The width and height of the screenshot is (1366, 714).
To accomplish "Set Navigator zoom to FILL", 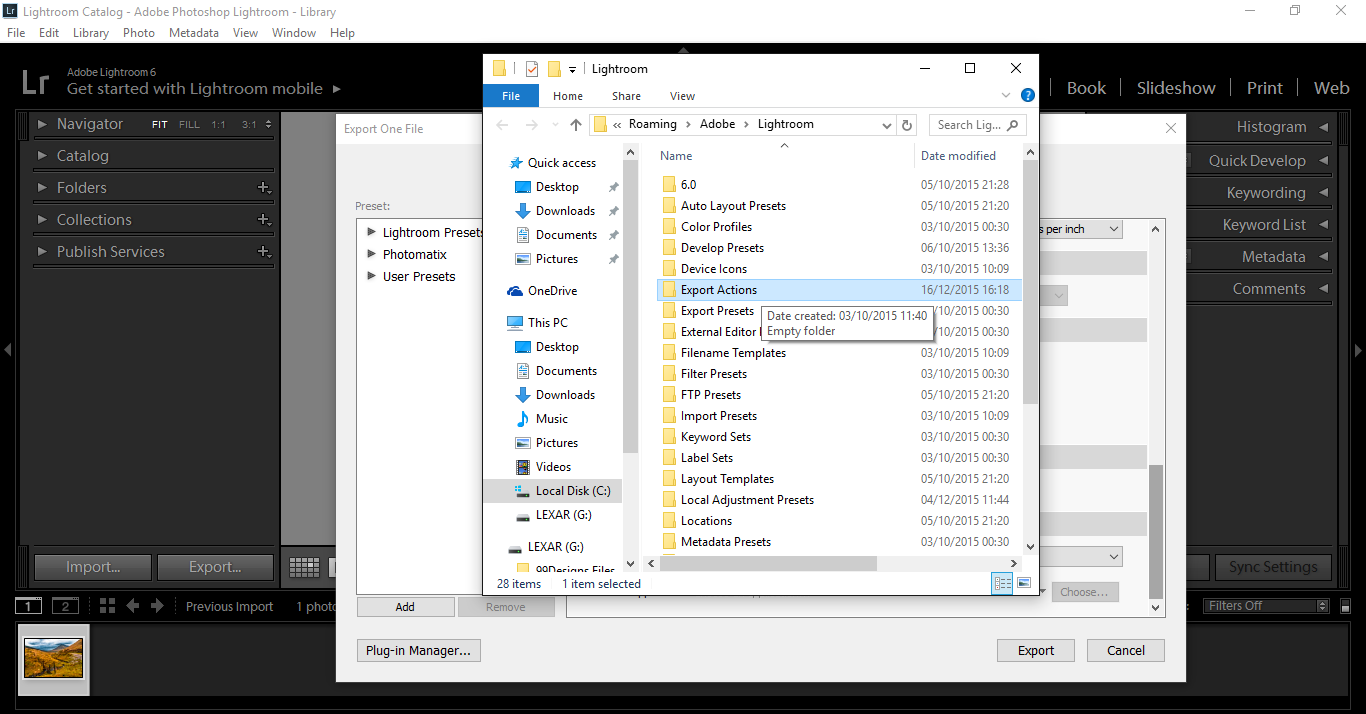I will pos(189,125).
